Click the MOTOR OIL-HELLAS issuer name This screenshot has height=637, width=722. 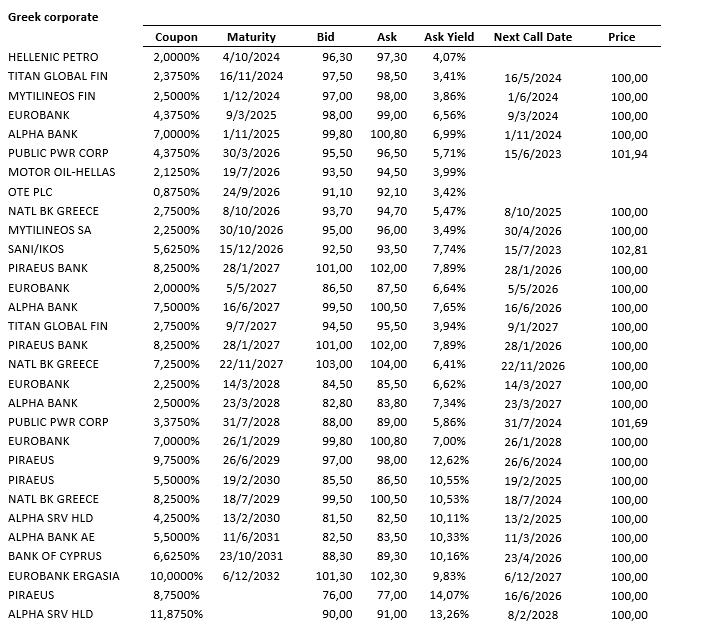[61, 172]
